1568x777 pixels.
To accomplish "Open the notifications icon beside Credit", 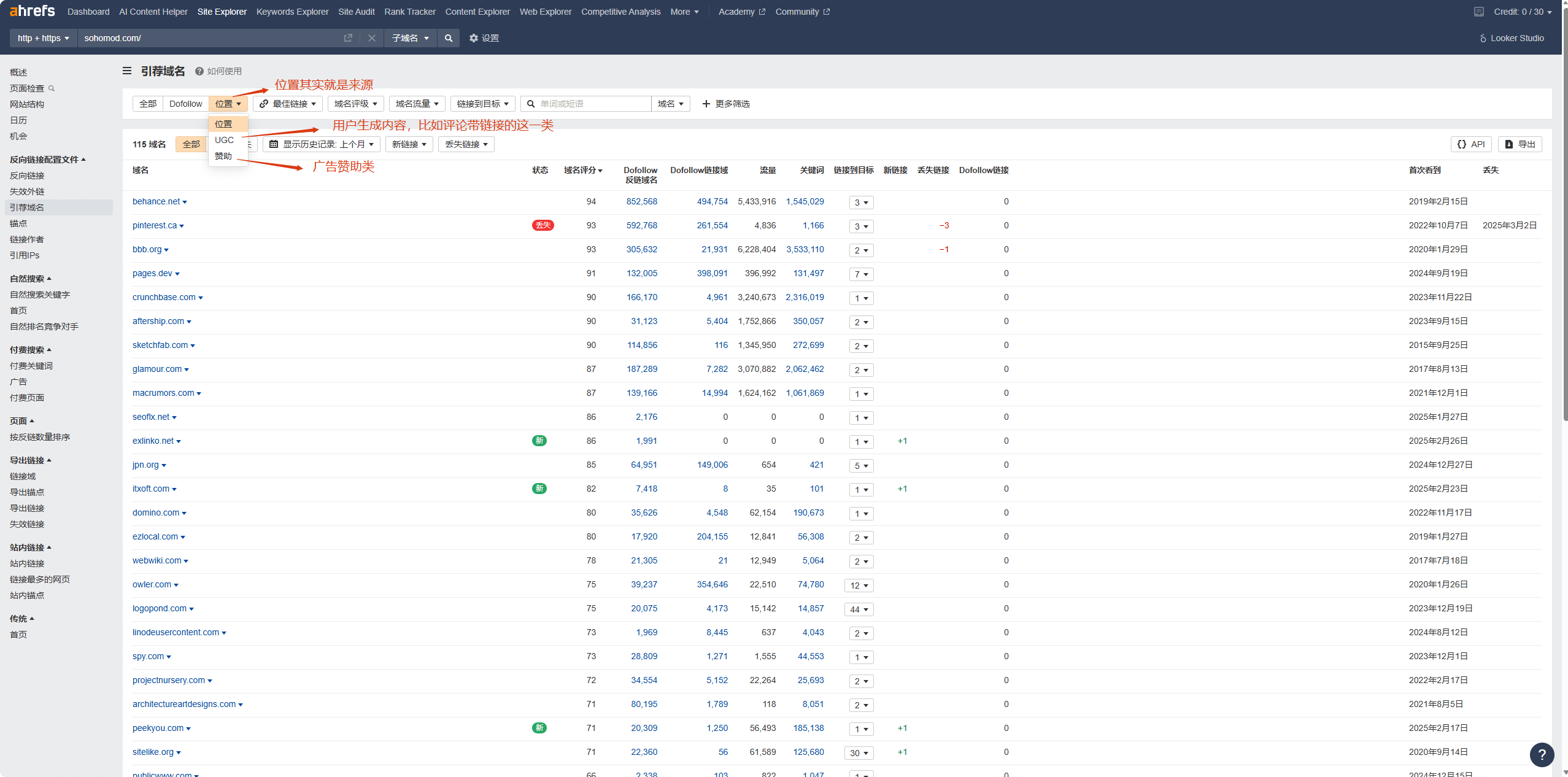I will (x=1478, y=12).
